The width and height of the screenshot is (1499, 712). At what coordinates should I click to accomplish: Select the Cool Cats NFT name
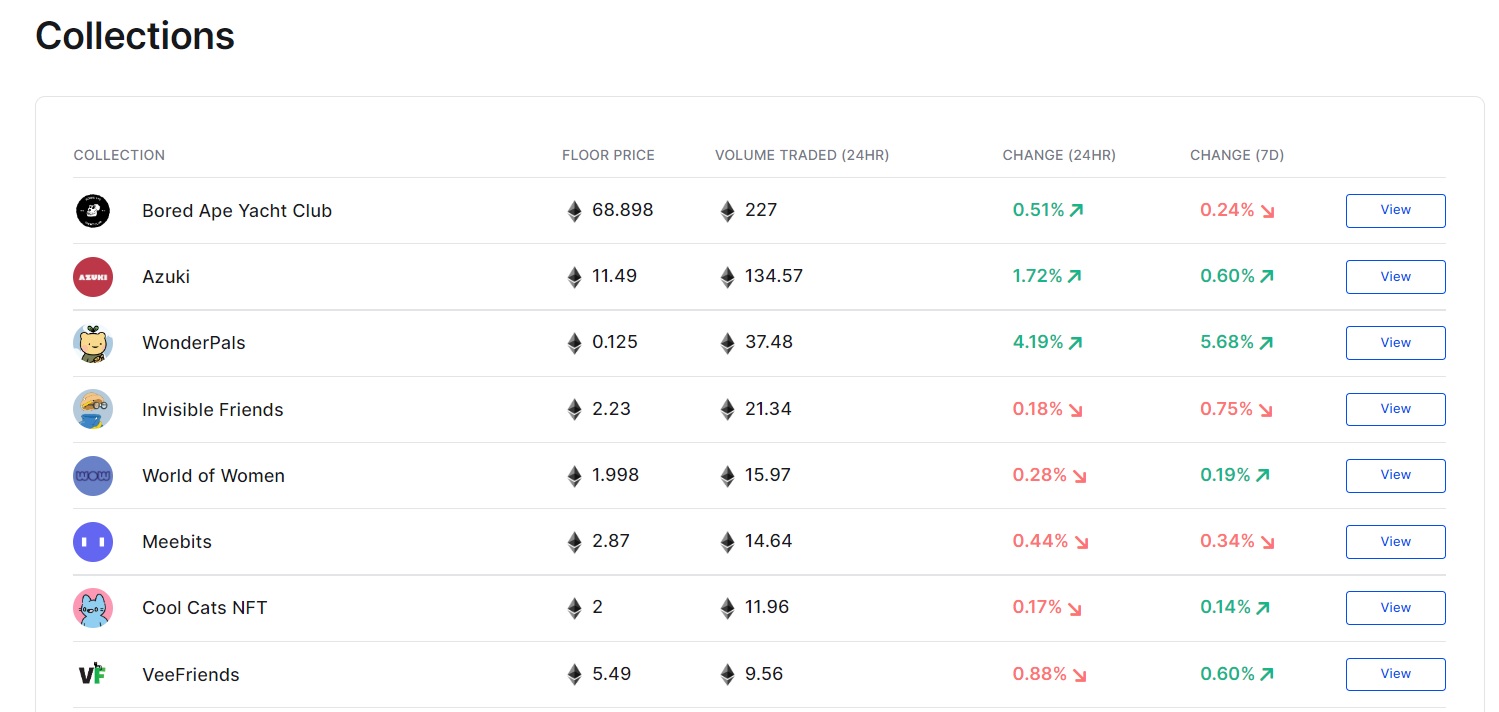click(205, 608)
